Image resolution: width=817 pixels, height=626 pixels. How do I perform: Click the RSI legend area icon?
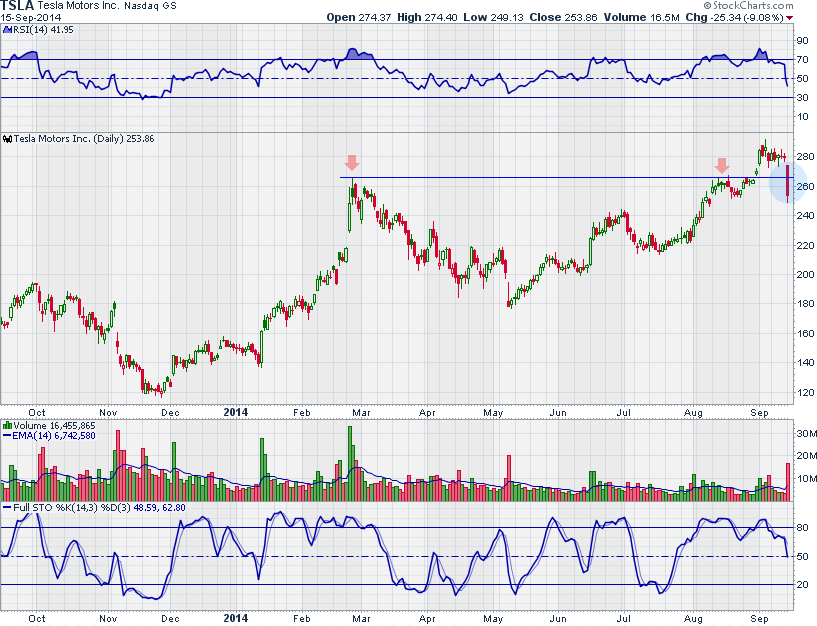coord(7,30)
